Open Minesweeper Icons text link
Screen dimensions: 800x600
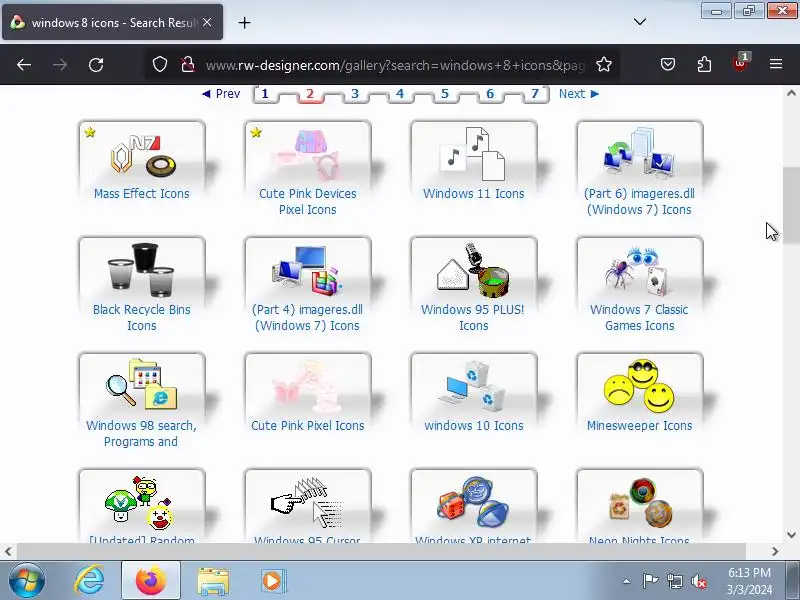[639, 426]
